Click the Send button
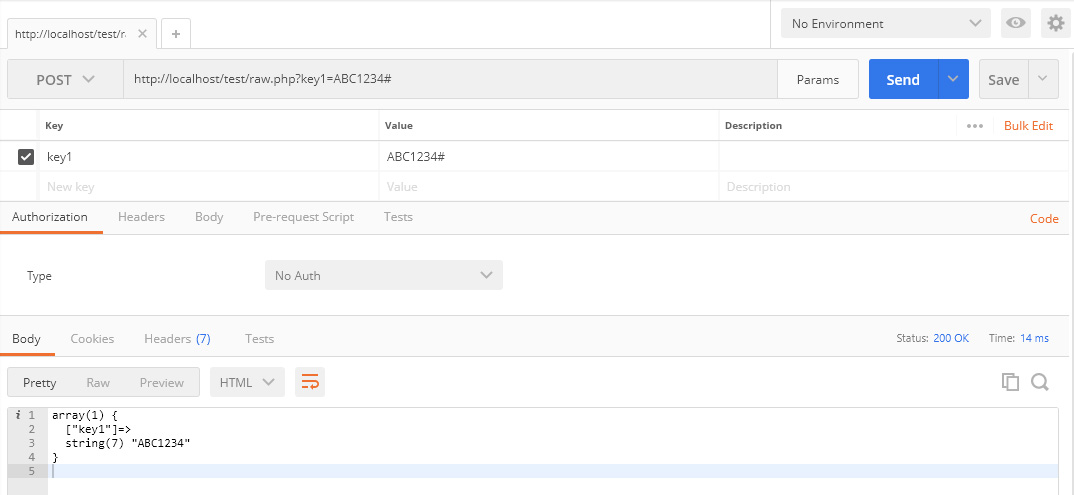 point(902,80)
